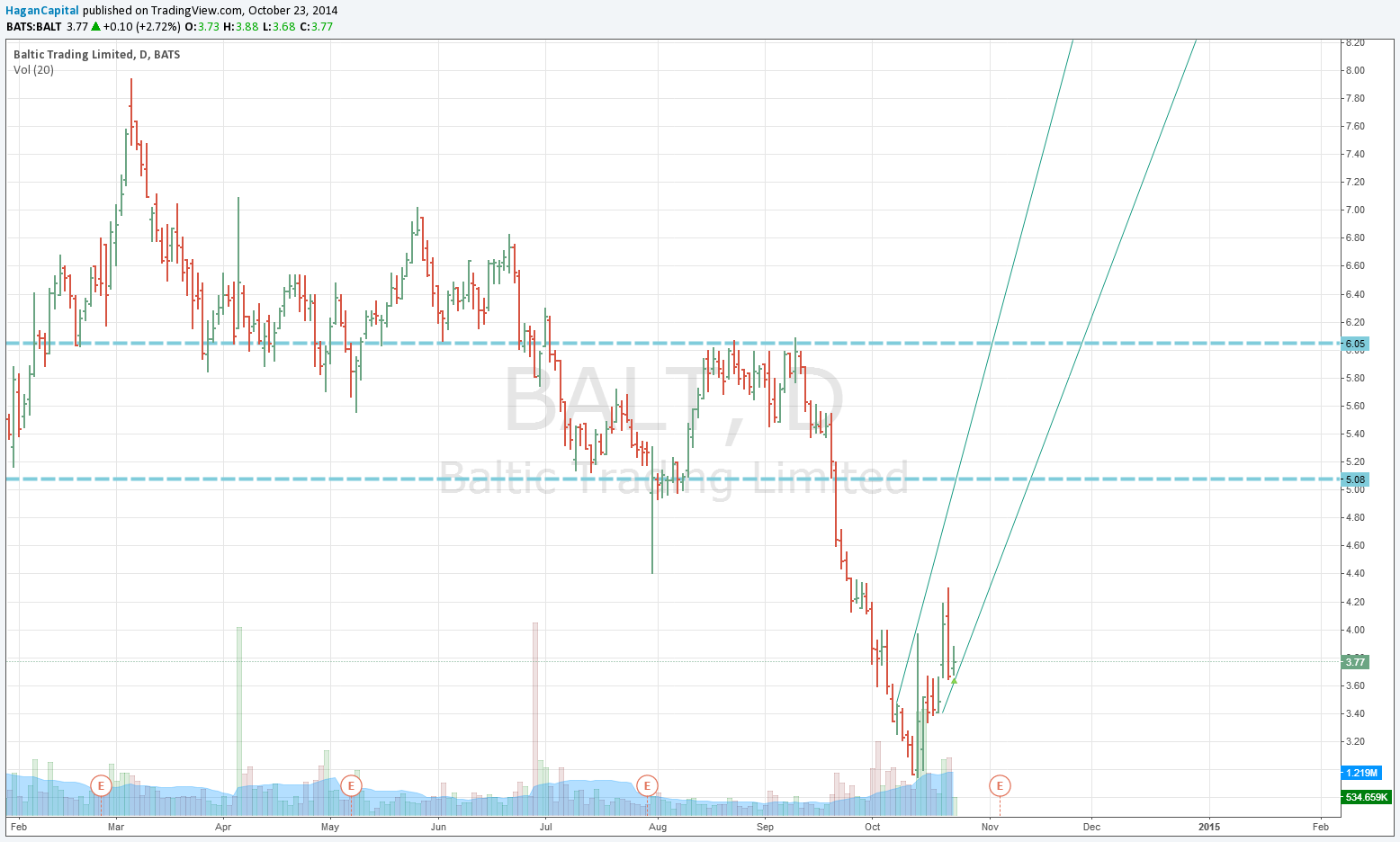This screenshot has height=842, width=1400.
Task: Click the 534.659K volume label
Action: (1367, 797)
